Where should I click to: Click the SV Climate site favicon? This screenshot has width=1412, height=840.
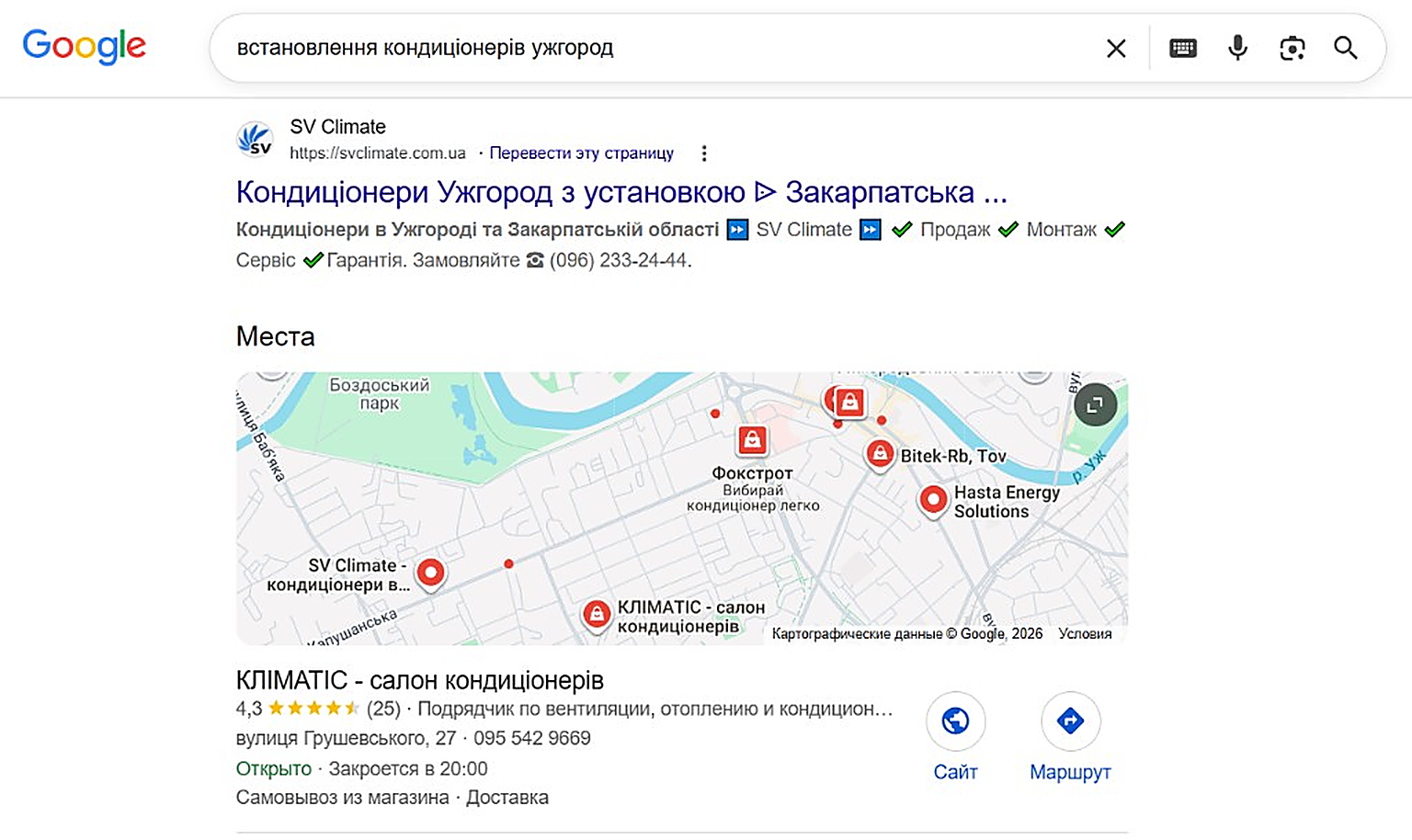coord(255,140)
